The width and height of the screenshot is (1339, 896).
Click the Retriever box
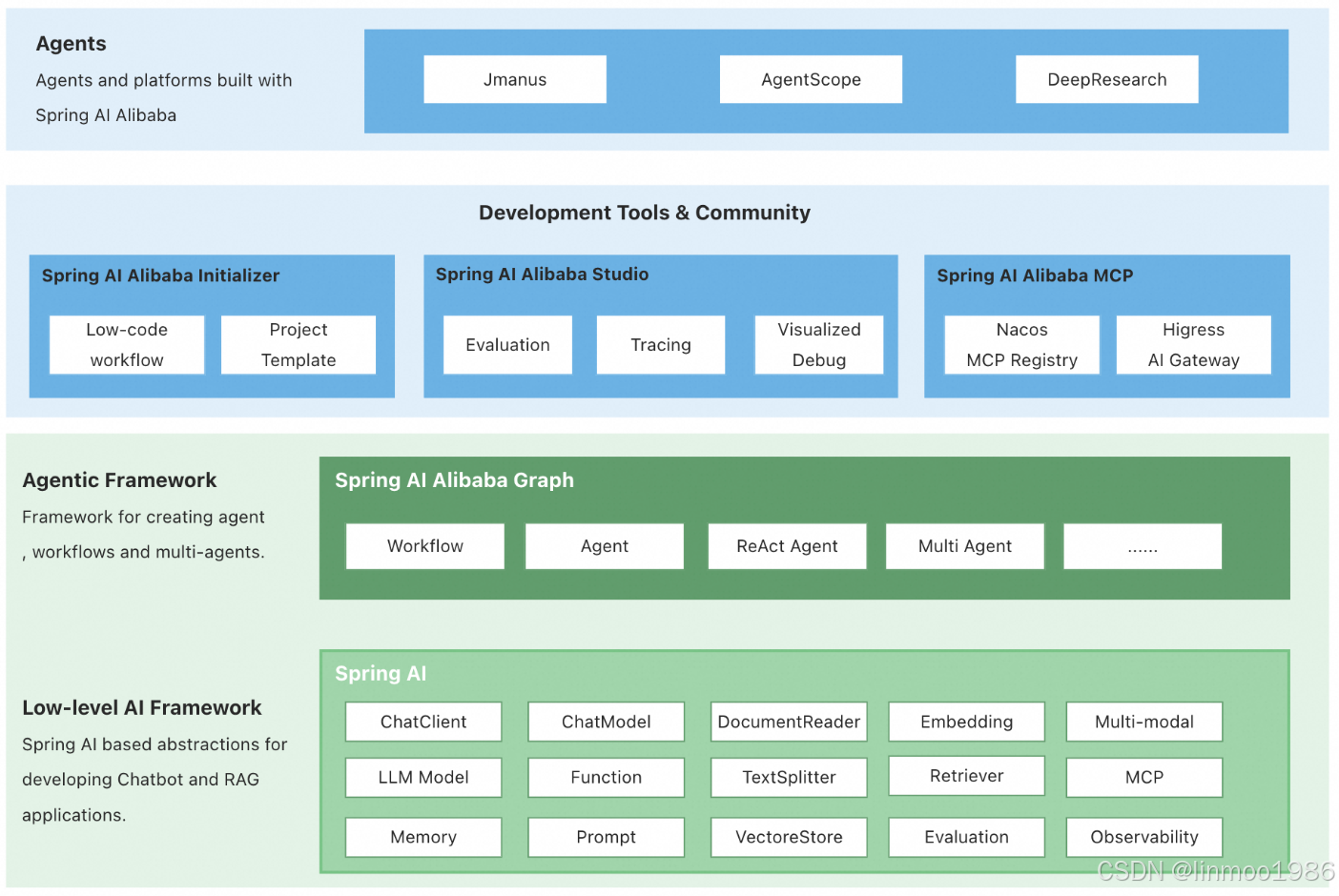pyautogui.click(x=967, y=776)
